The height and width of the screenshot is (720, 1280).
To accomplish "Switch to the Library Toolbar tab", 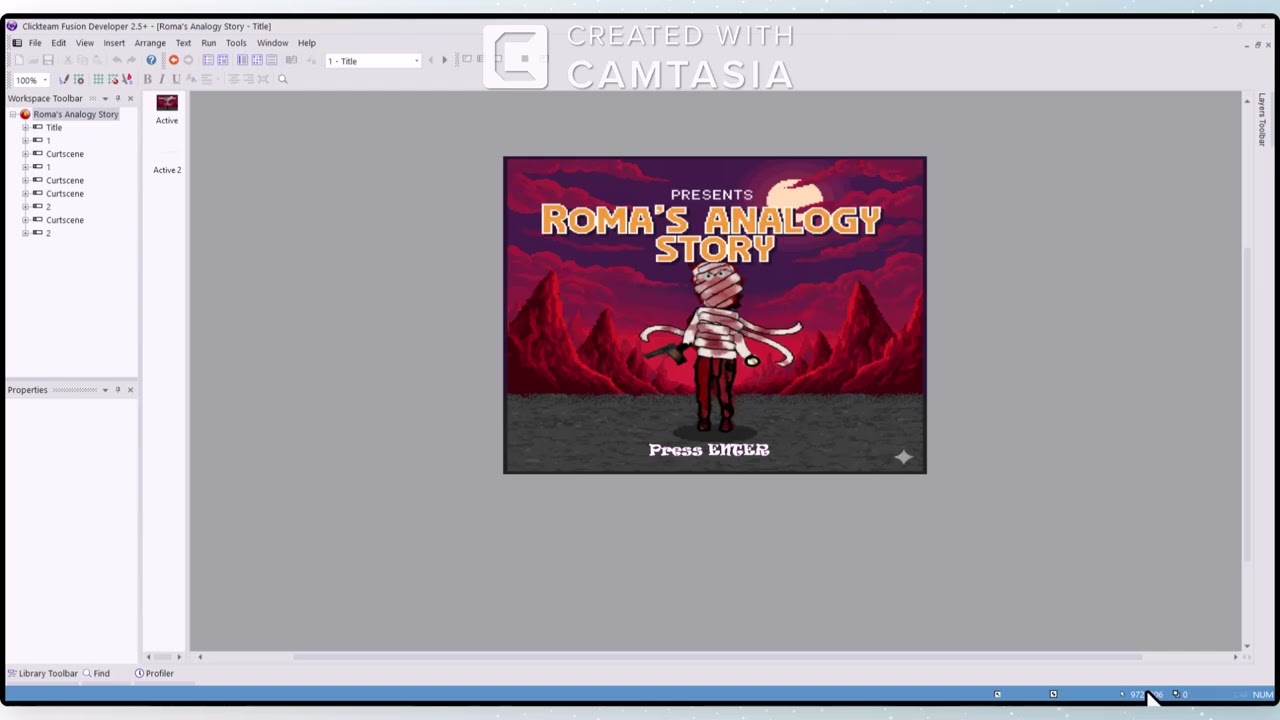I will point(42,674).
